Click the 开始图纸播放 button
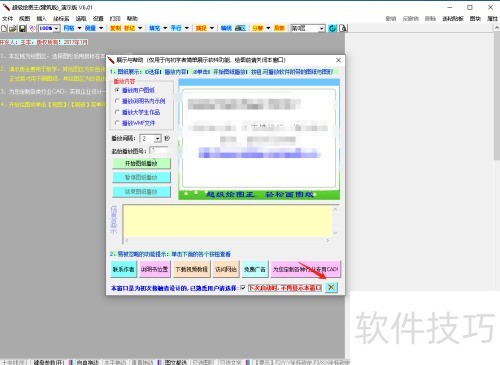The width and height of the screenshot is (500, 365). click(x=141, y=163)
